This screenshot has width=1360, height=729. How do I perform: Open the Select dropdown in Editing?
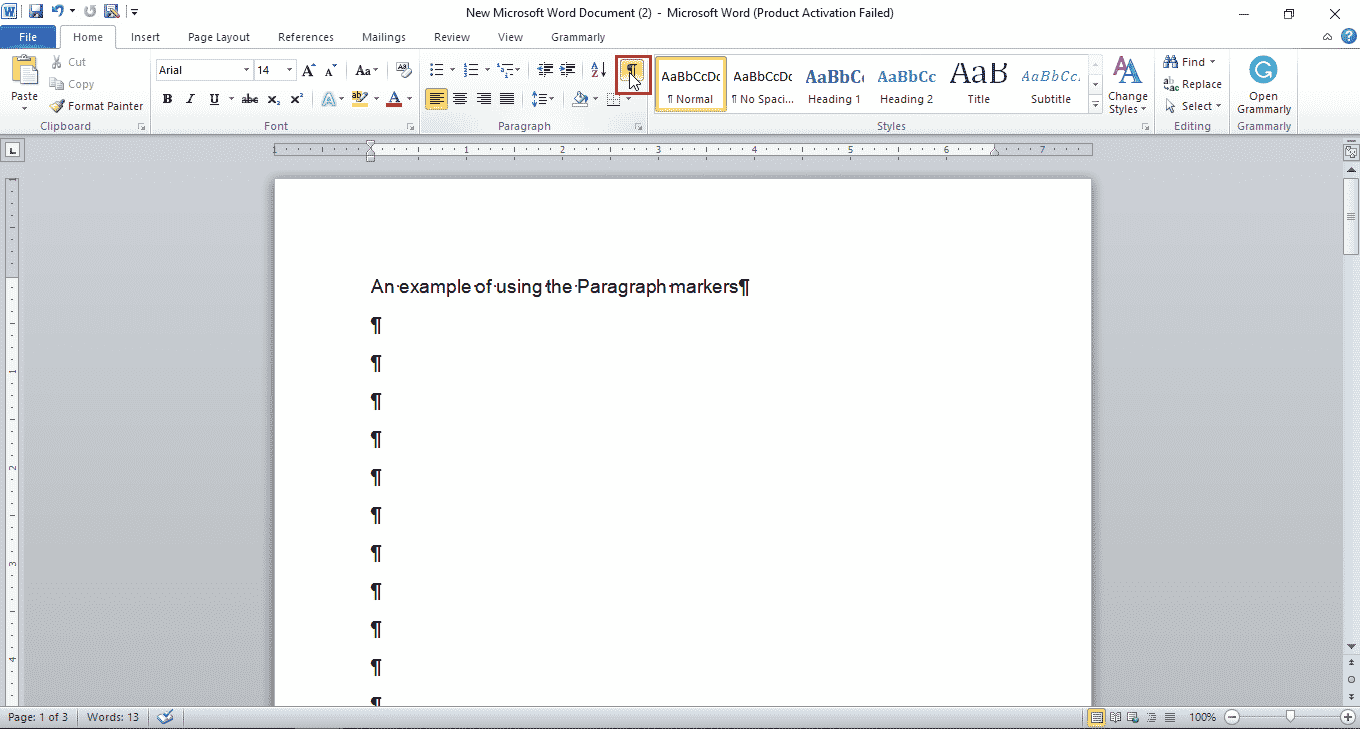click(1195, 106)
